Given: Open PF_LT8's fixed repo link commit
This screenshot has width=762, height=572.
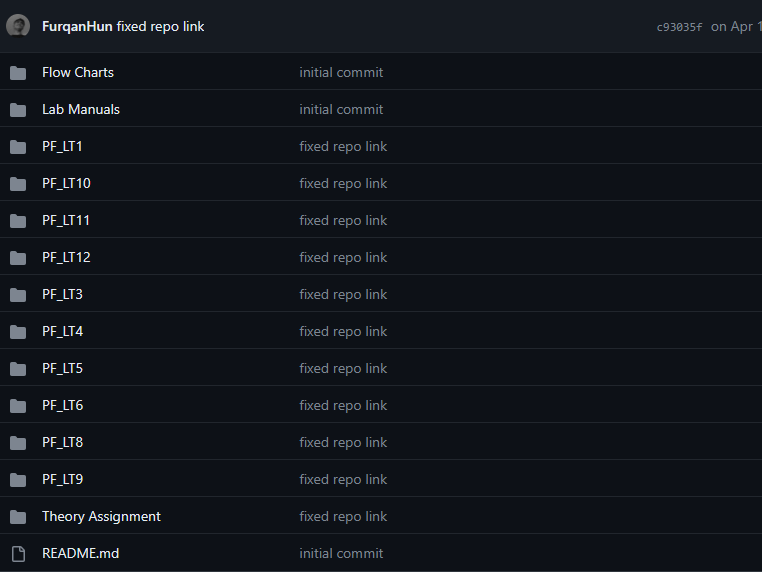Looking at the screenshot, I should [x=343, y=442].
